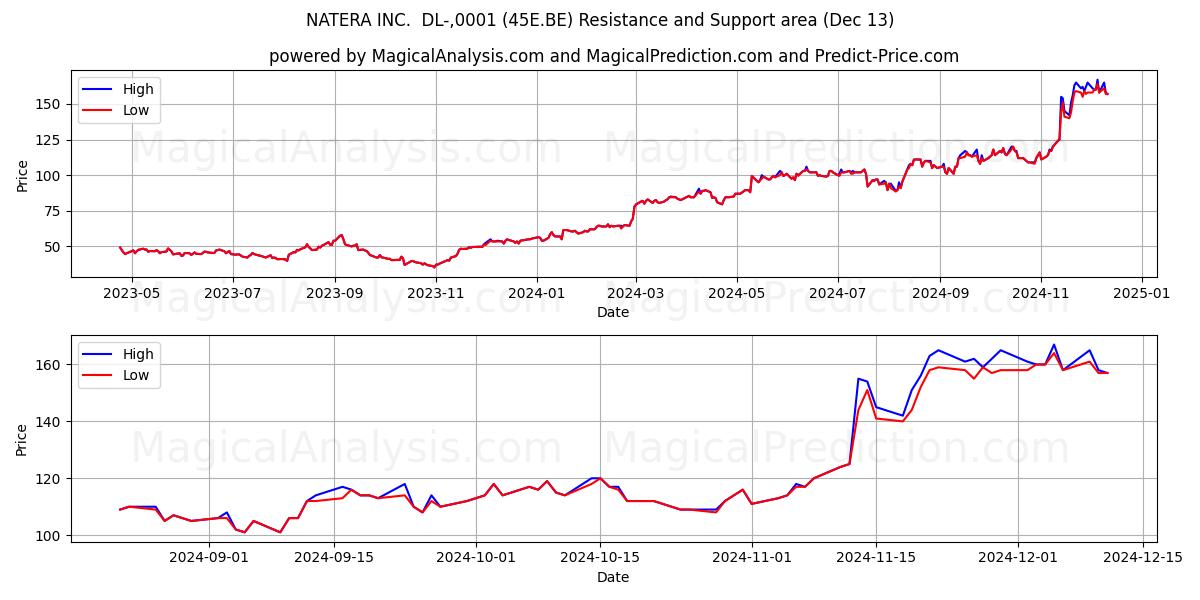Click the '2023-11' tick on top chart
1200x600 pixels.
coord(436,293)
